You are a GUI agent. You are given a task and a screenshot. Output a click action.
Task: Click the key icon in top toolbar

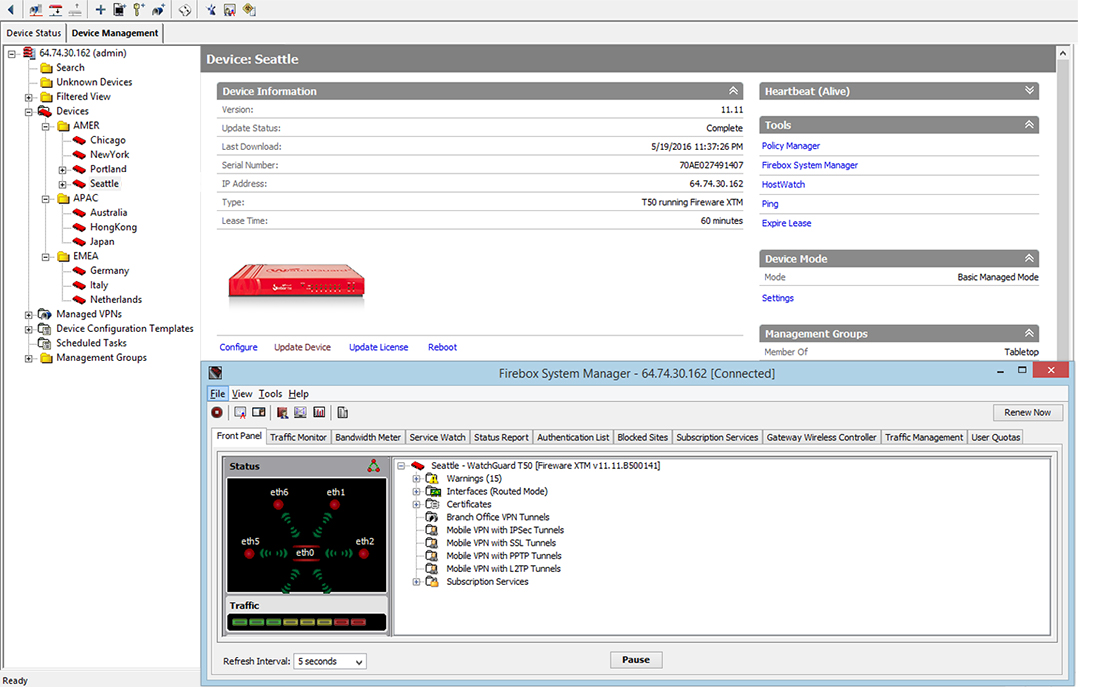click(x=138, y=10)
